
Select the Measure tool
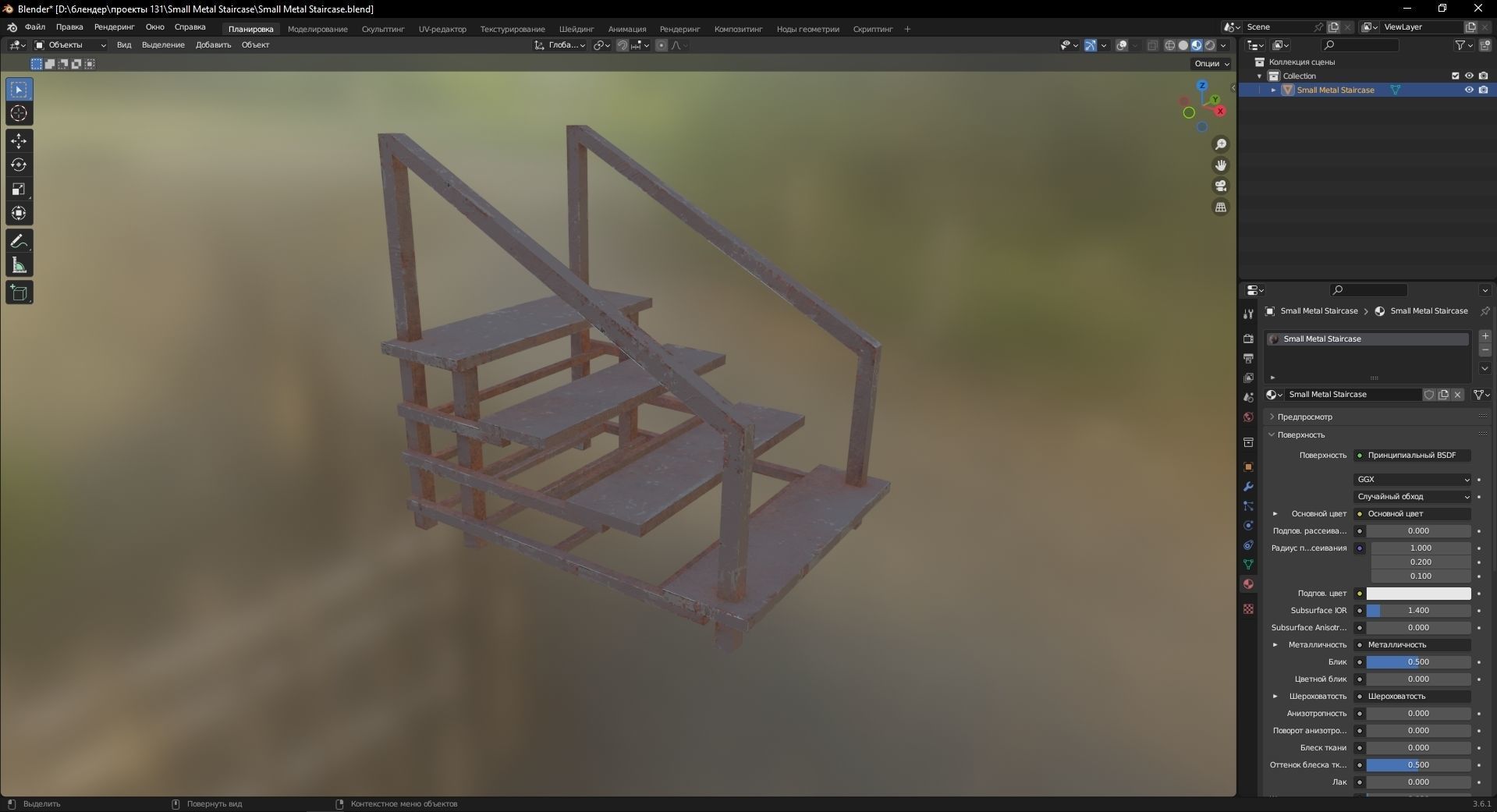(x=19, y=265)
